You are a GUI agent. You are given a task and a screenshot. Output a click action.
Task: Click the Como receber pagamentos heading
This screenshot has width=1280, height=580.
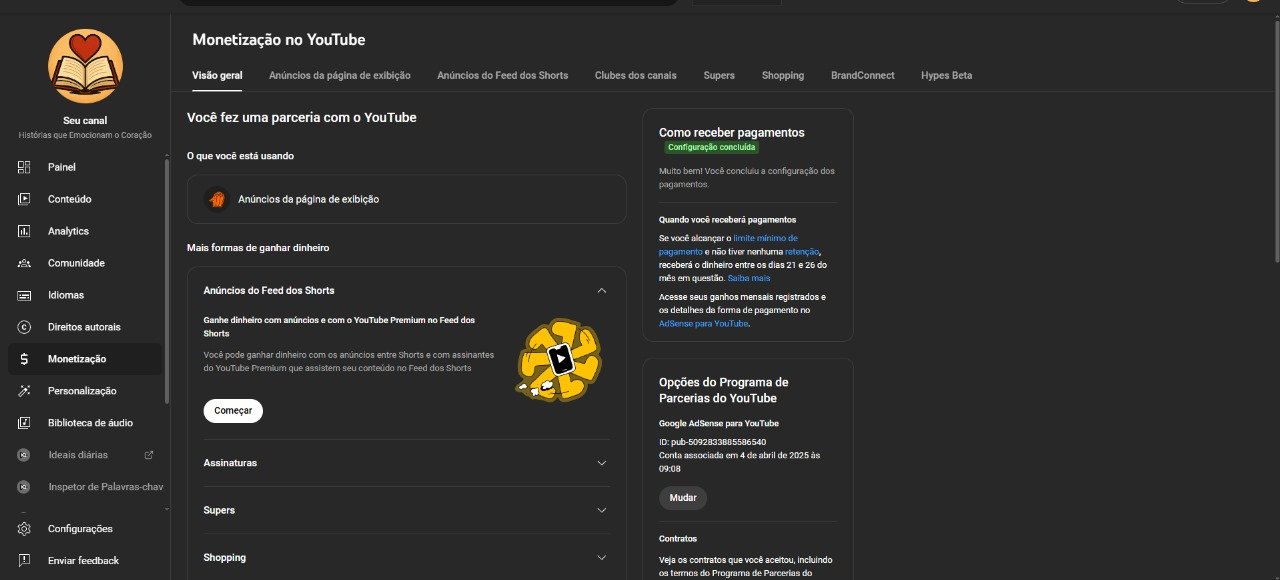732,132
